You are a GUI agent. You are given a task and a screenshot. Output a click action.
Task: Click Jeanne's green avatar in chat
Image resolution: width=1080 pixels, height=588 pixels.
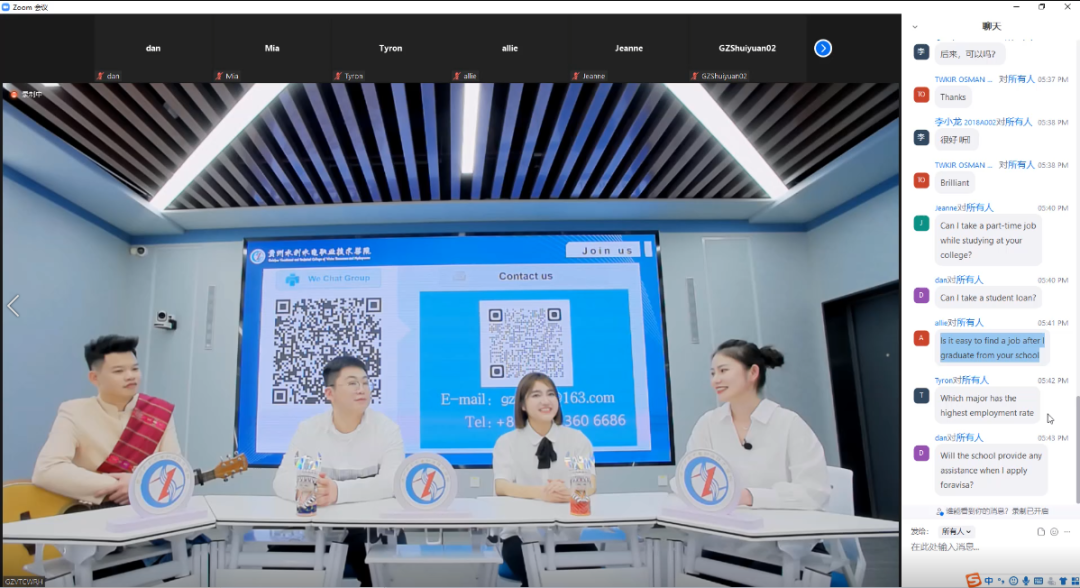click(921, 223)
